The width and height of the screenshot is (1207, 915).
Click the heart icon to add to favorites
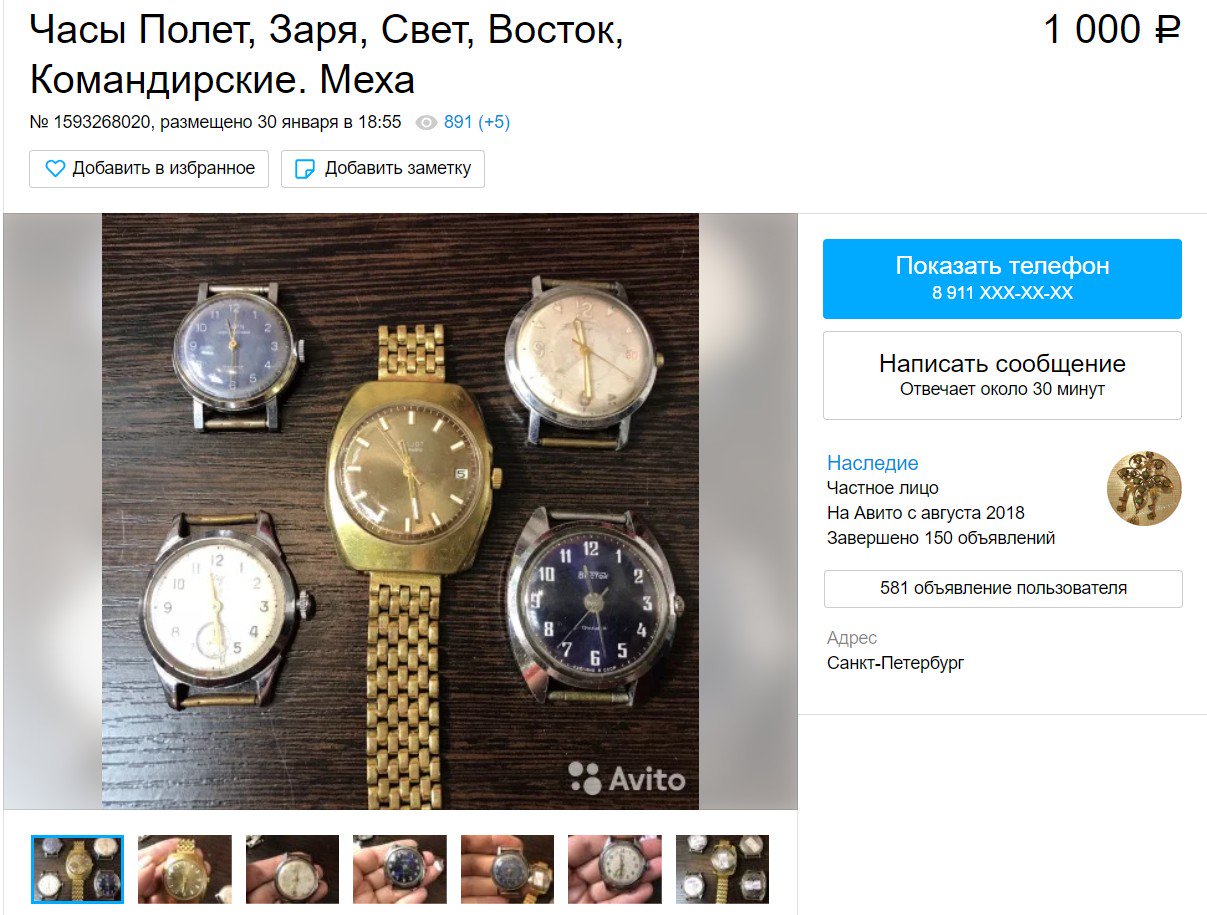pos(55,169)
